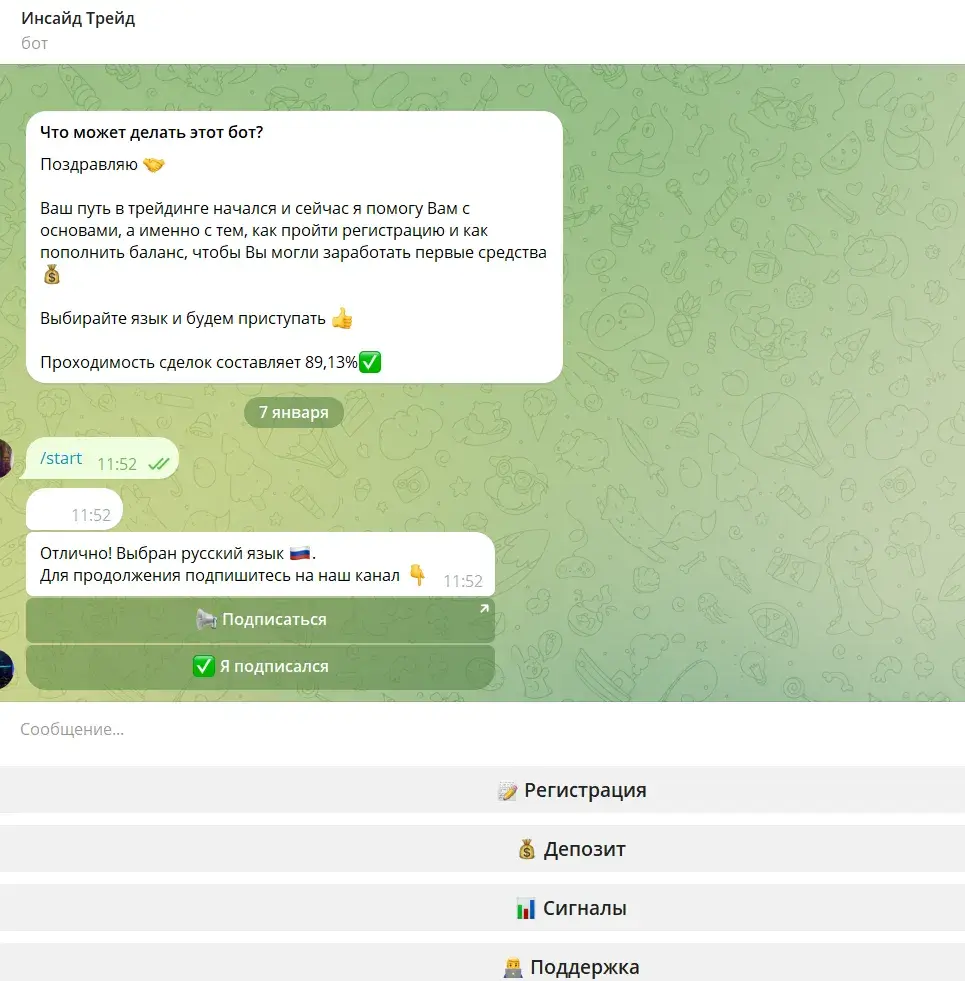
Task: Click the Подписаться inline channel button
Action: 260,619
